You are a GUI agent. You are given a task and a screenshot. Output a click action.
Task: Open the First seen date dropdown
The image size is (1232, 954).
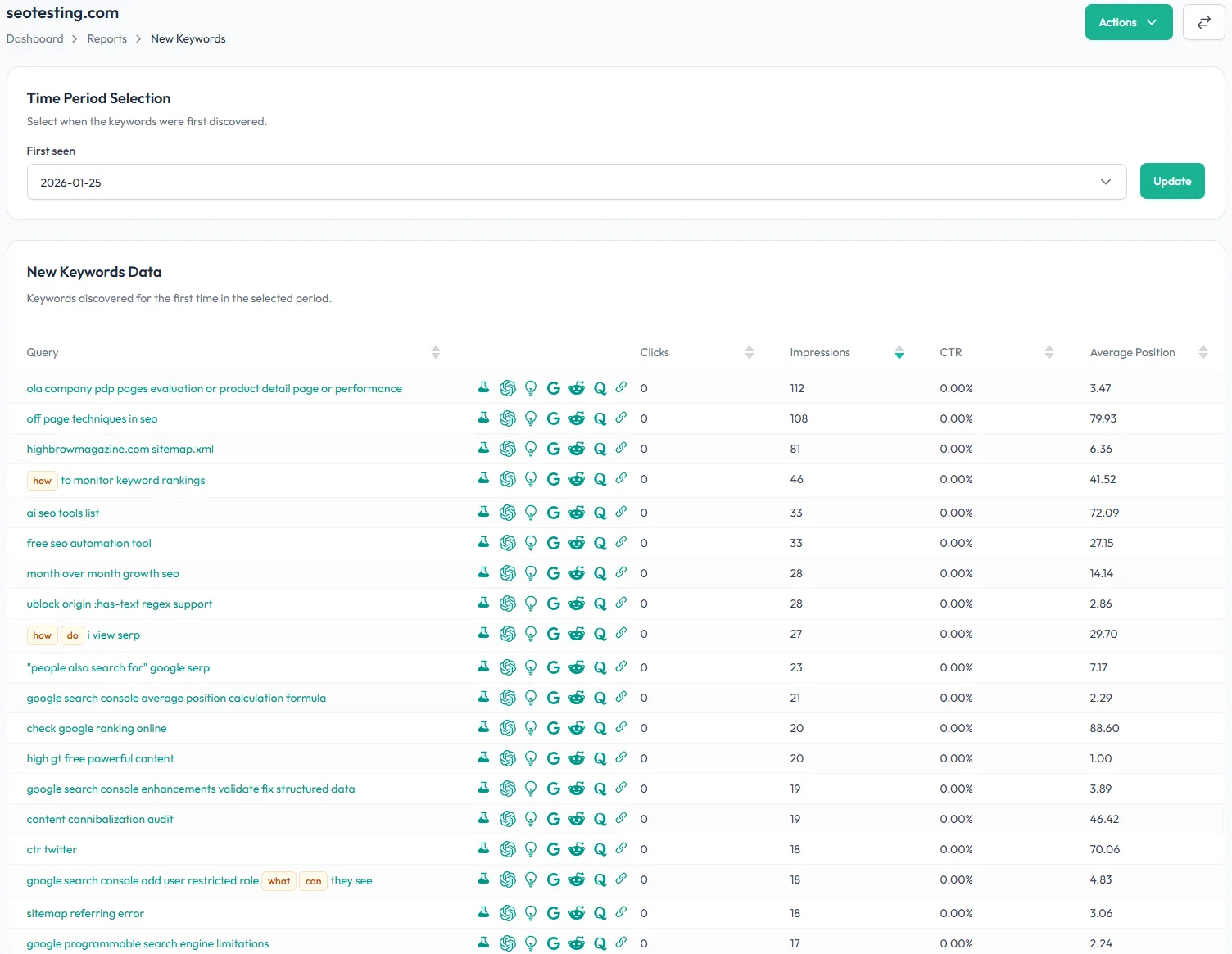pos(1104,182)
